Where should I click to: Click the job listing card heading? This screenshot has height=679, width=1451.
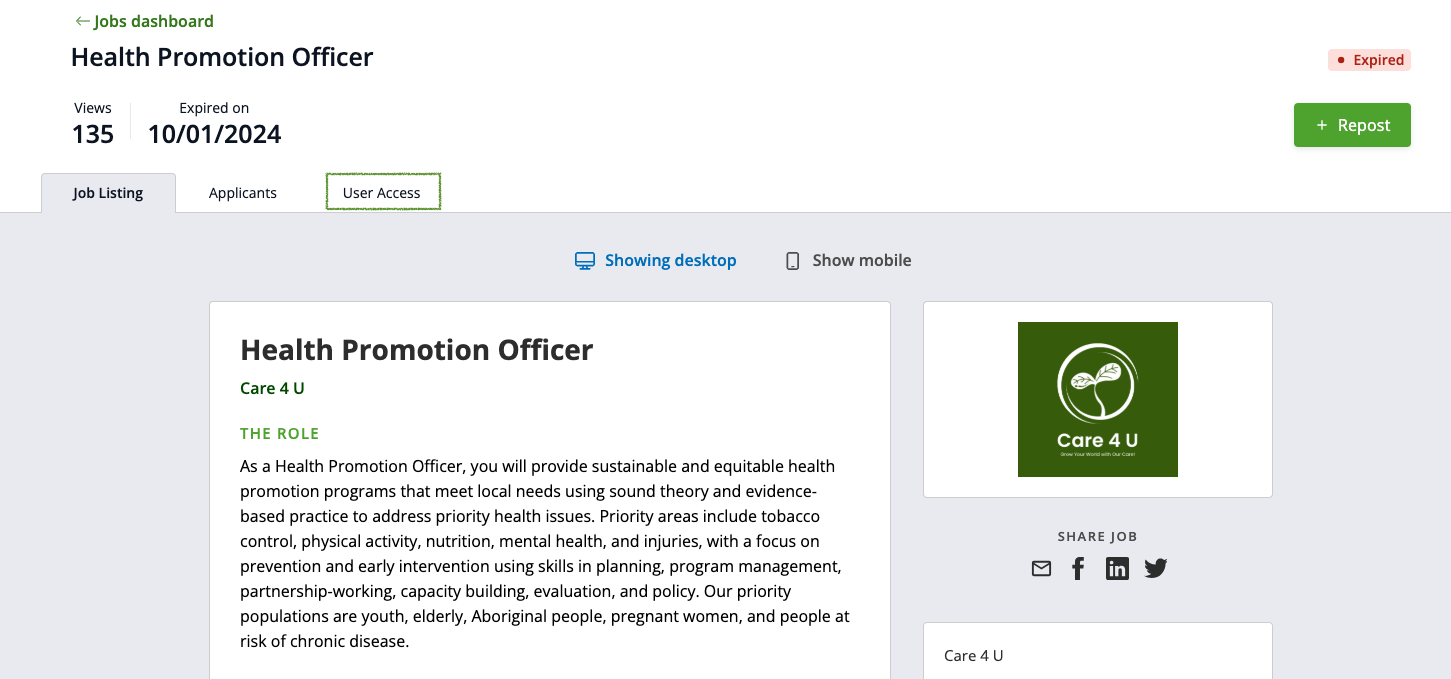[416, 350]
